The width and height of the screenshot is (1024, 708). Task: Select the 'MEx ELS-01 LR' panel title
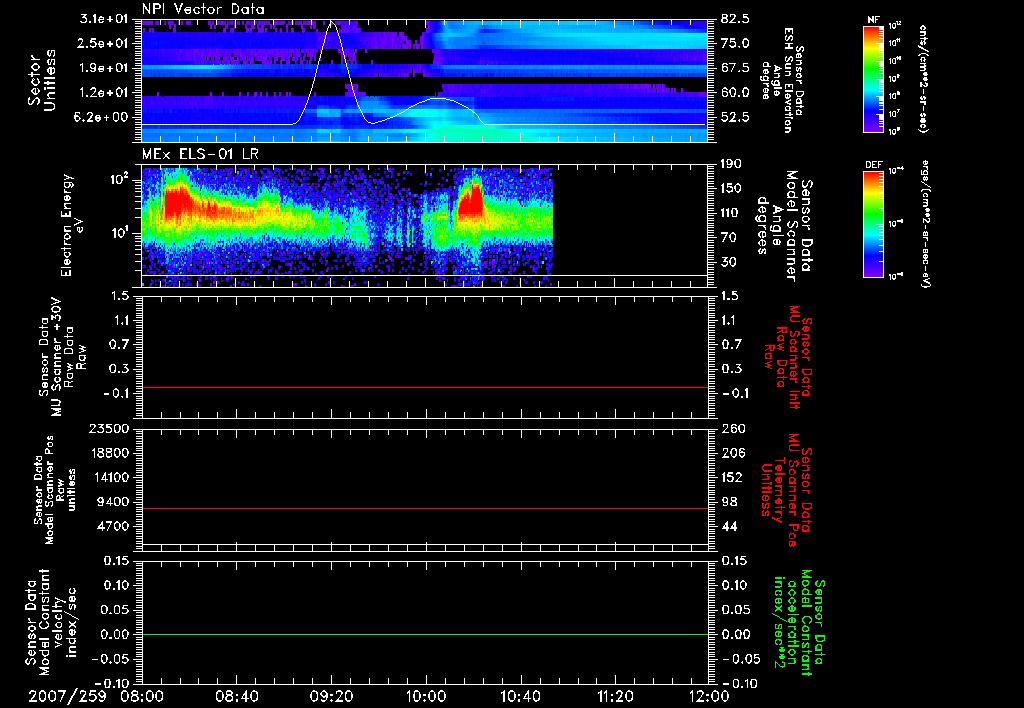pos(200,154)
